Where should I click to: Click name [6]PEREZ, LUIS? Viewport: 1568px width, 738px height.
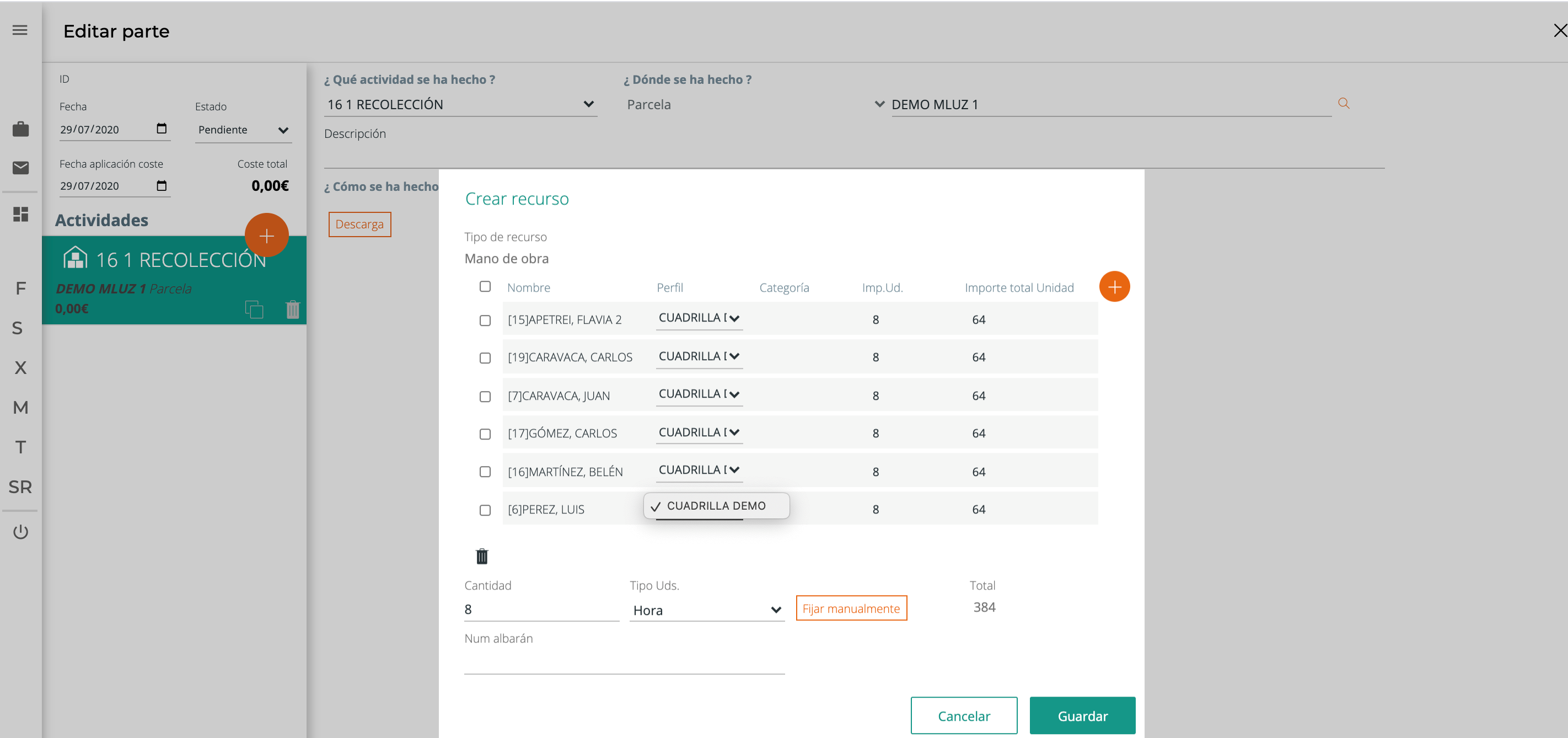[x=546, y=510]
